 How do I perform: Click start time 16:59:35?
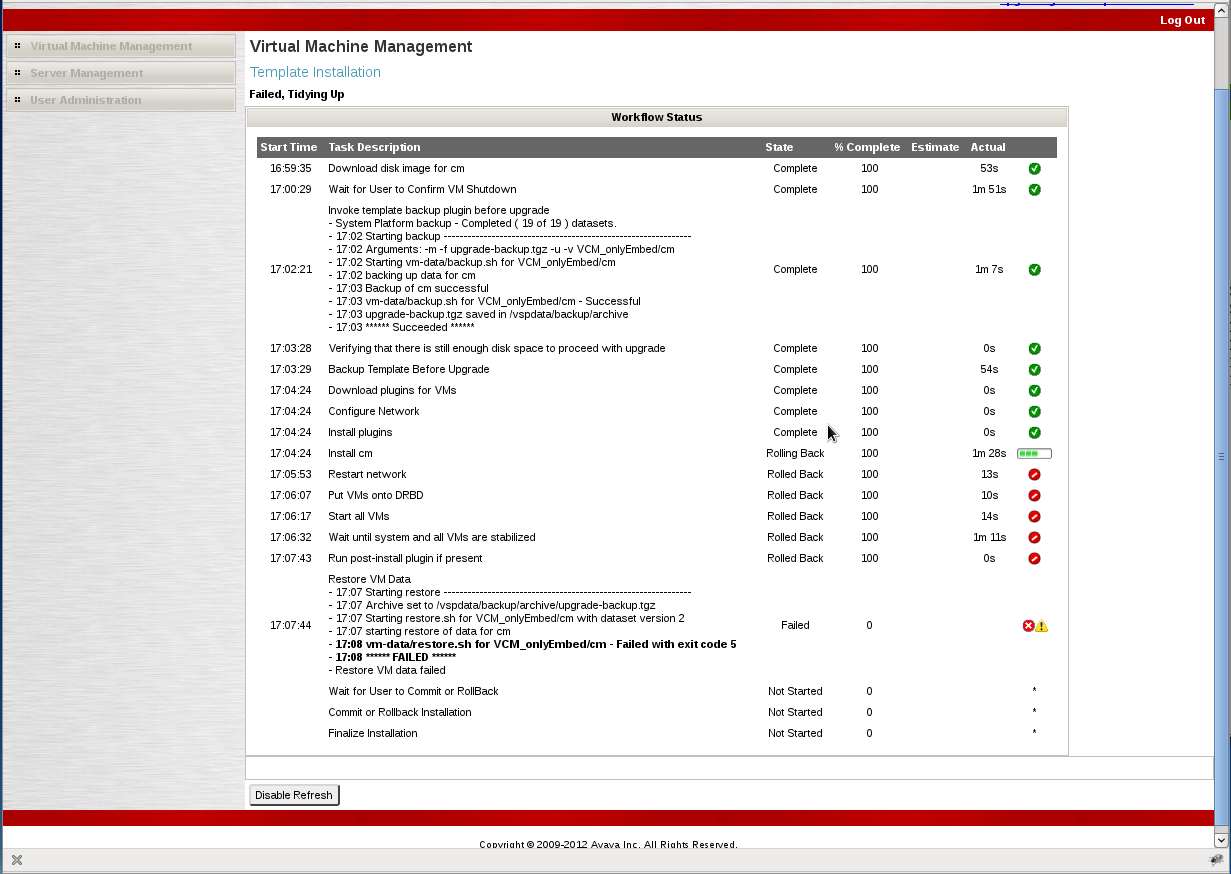click(290, 169)
